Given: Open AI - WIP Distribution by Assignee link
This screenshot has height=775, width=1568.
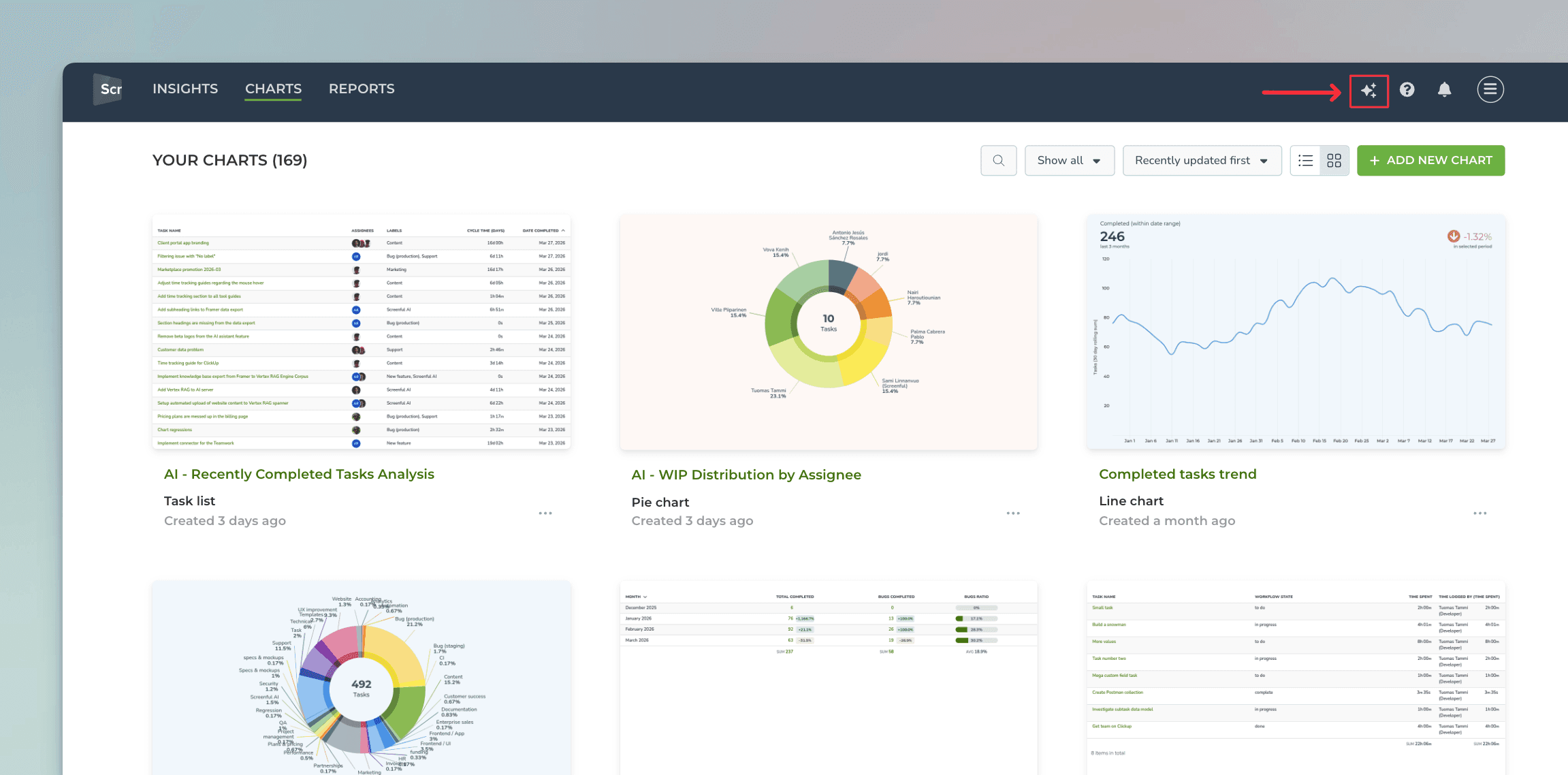Looking at the screenshot, I should 746,475.
